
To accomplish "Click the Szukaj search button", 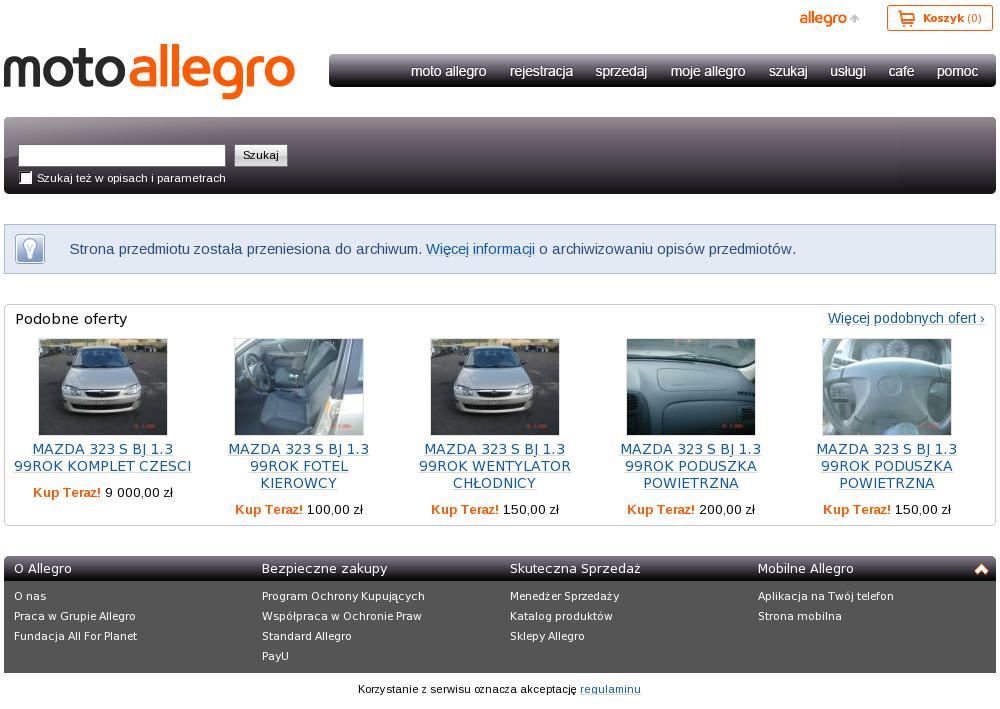I will click(261, 155).
